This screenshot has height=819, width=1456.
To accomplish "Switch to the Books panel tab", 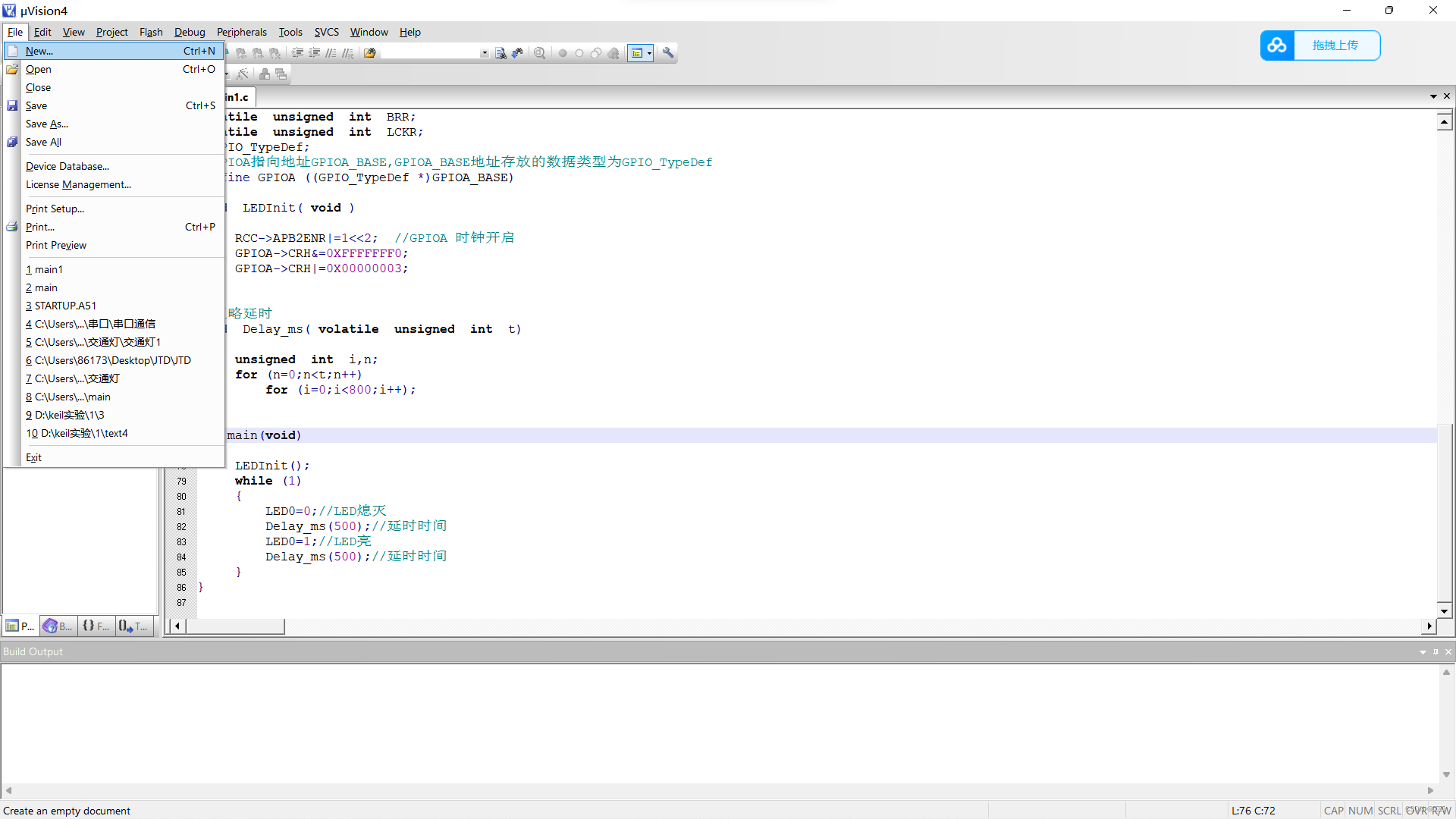I will (58, 626).
